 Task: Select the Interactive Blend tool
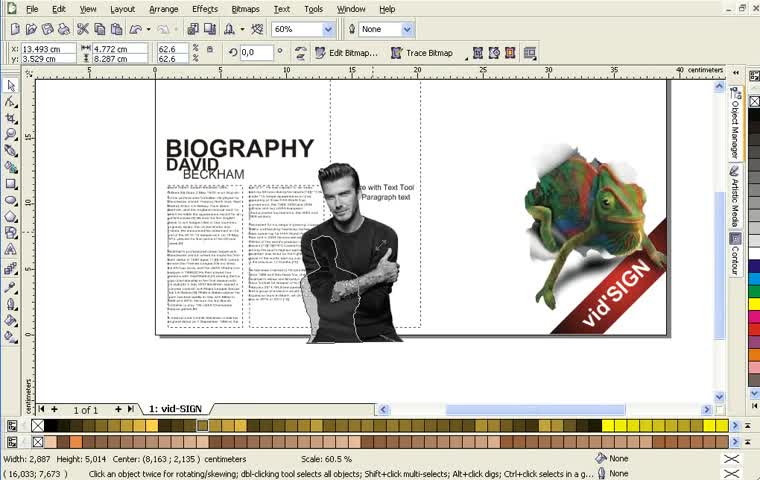pos(11,268)
